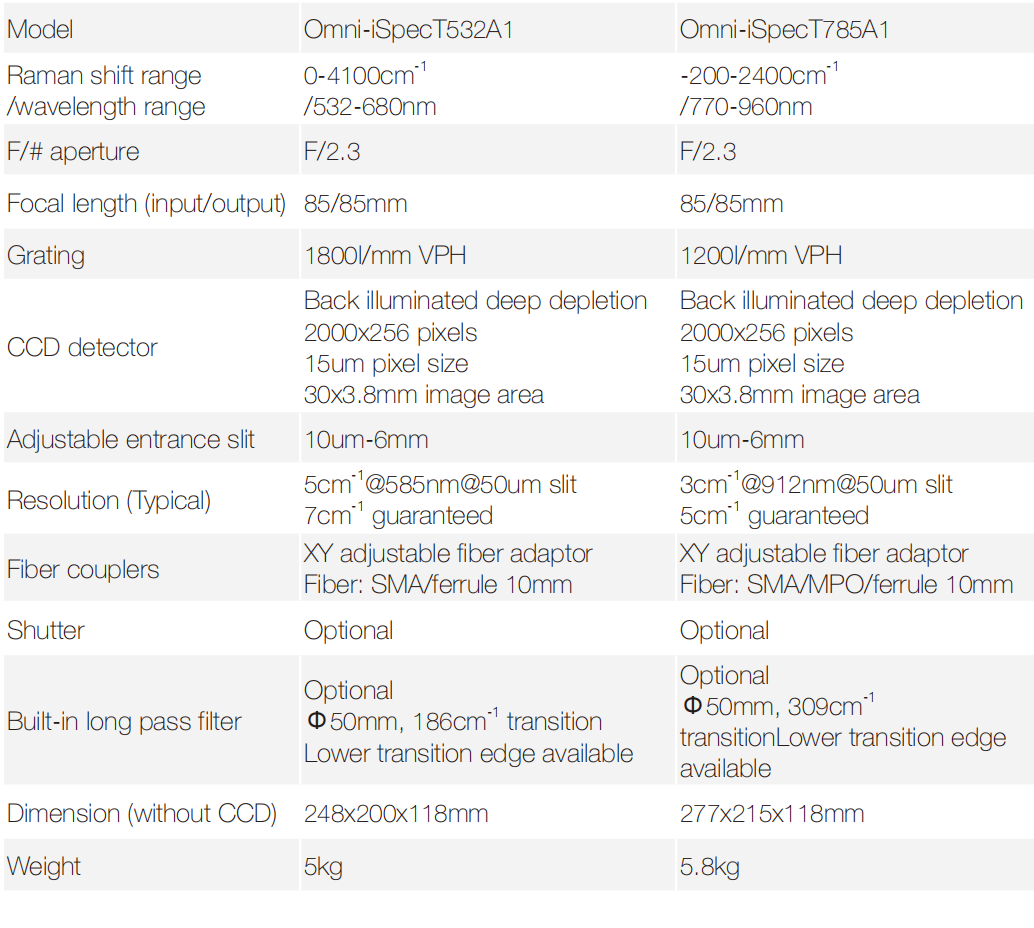
Task: Select the F/# aperture row label
Action: click(73, 152)
